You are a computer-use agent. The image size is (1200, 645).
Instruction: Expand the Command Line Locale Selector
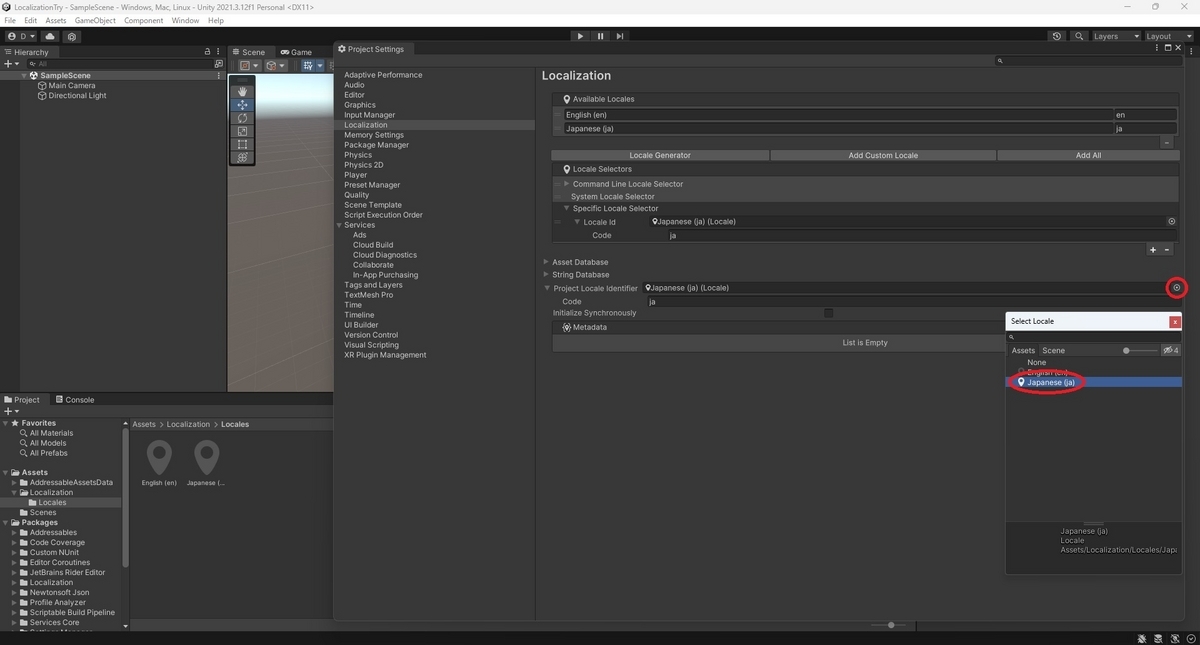[x=566, y=184]
